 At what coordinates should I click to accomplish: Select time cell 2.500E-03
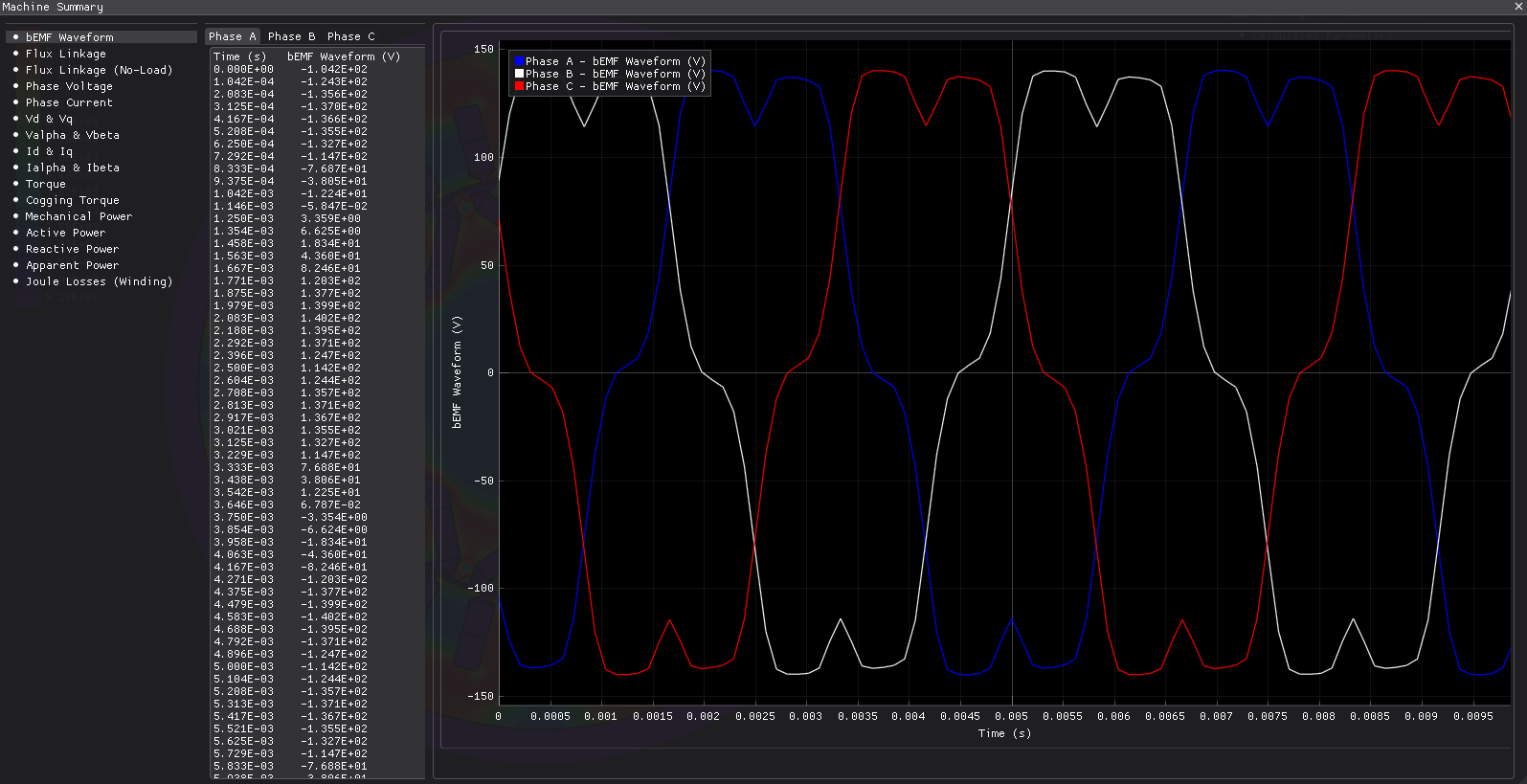point(243,368)
